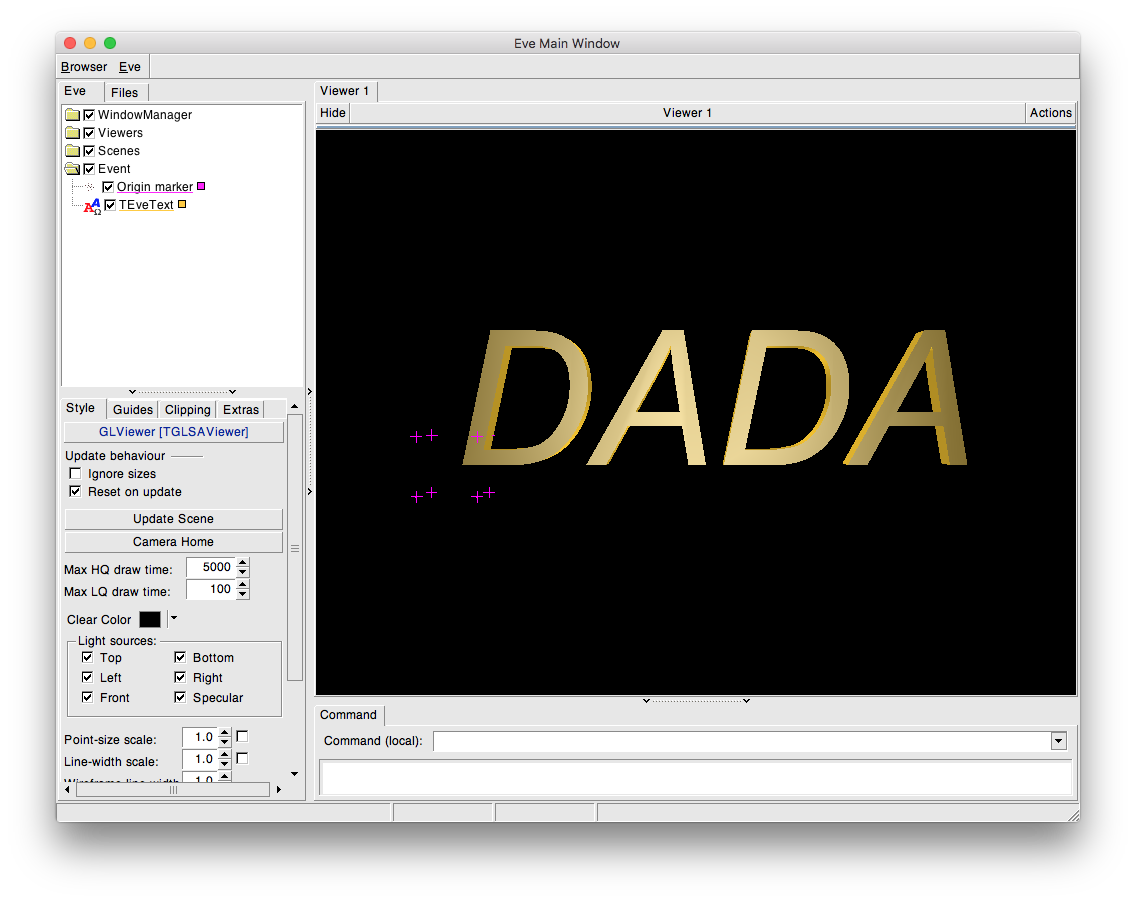Open the Command (local) combo box arrow
The image size is (1136, 902).
click(x=1059, y=741)
